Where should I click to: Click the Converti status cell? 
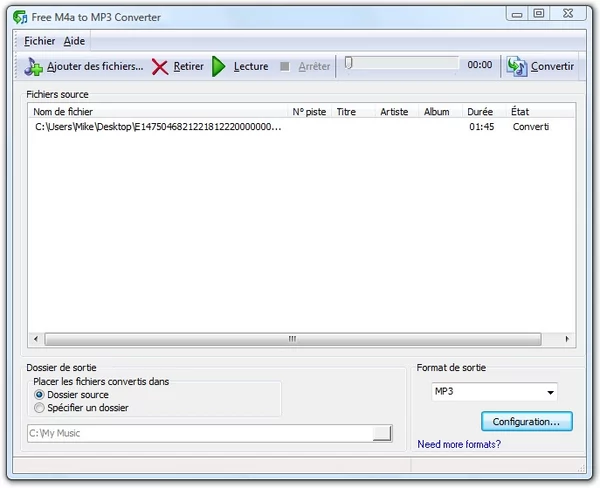(x=531, y=127)
